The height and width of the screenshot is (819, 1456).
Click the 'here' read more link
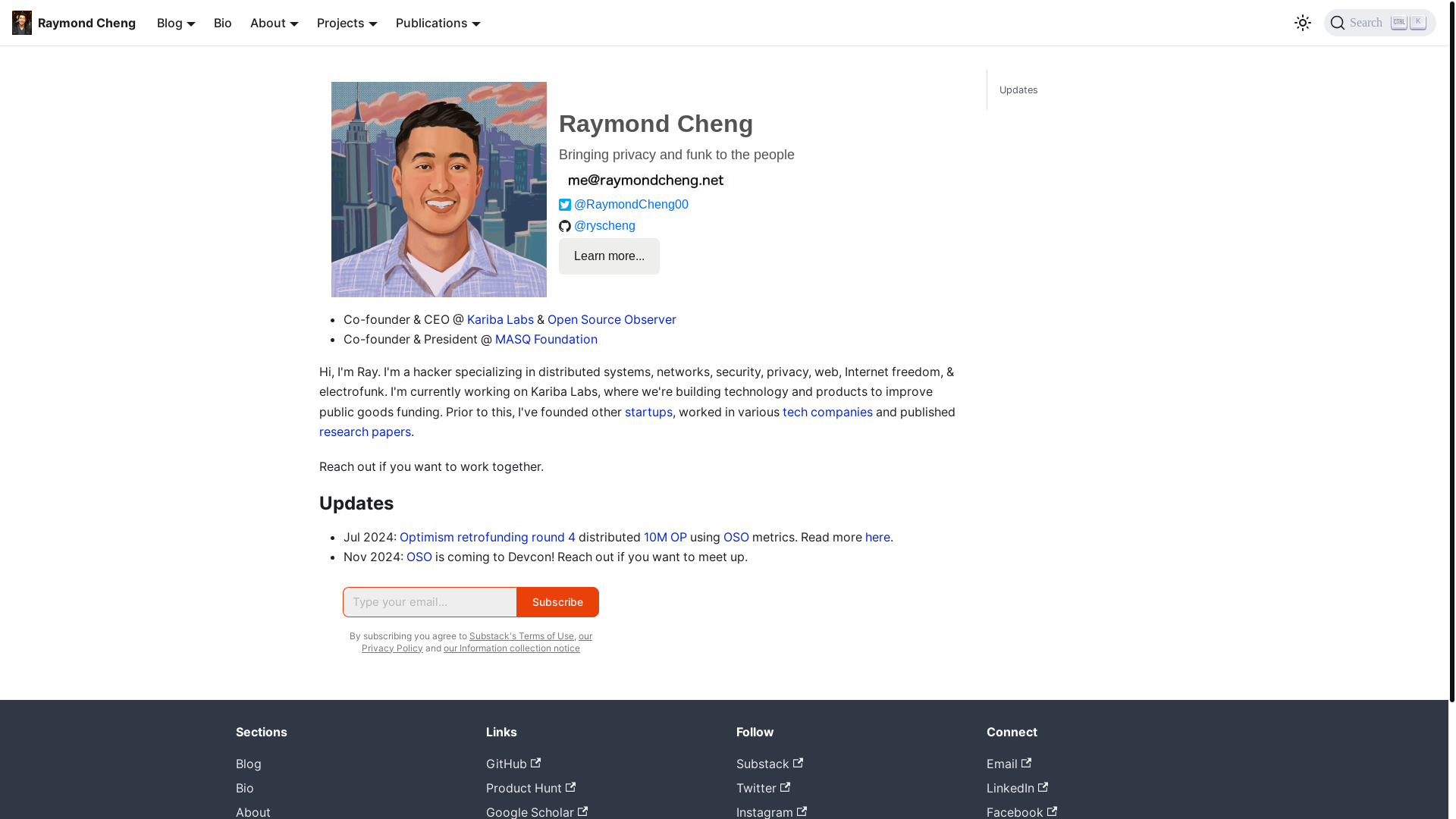[x=877, y=537]
